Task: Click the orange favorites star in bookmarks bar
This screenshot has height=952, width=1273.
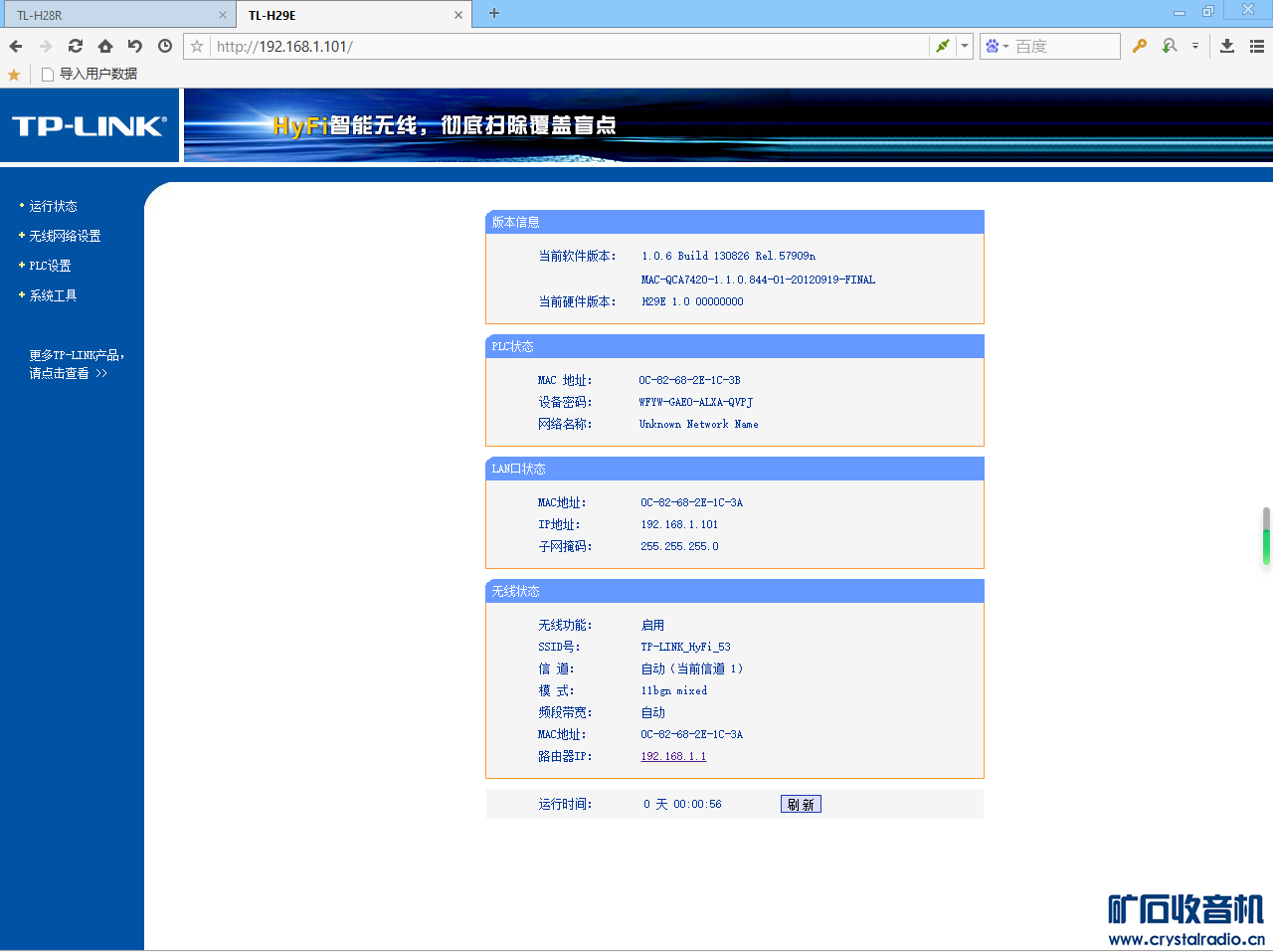Action: coord(14,75)
